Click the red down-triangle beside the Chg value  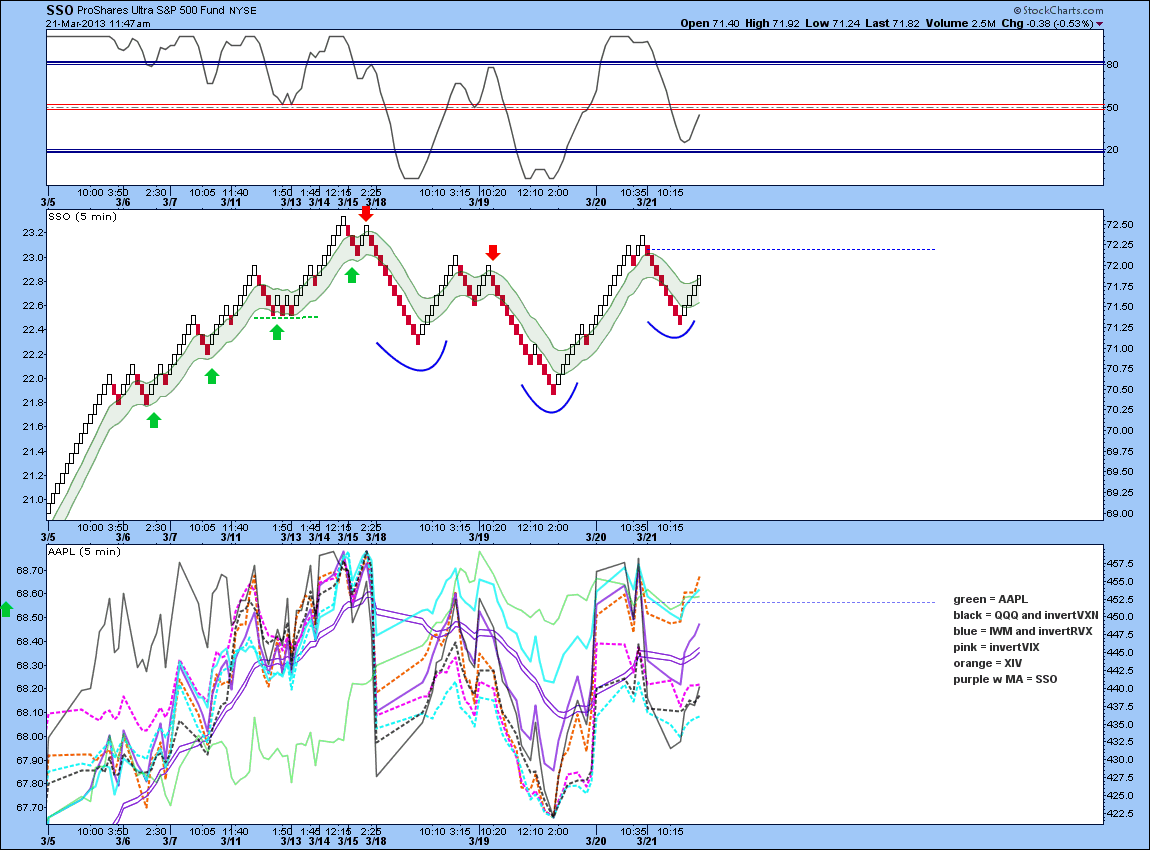point(1099,24)
